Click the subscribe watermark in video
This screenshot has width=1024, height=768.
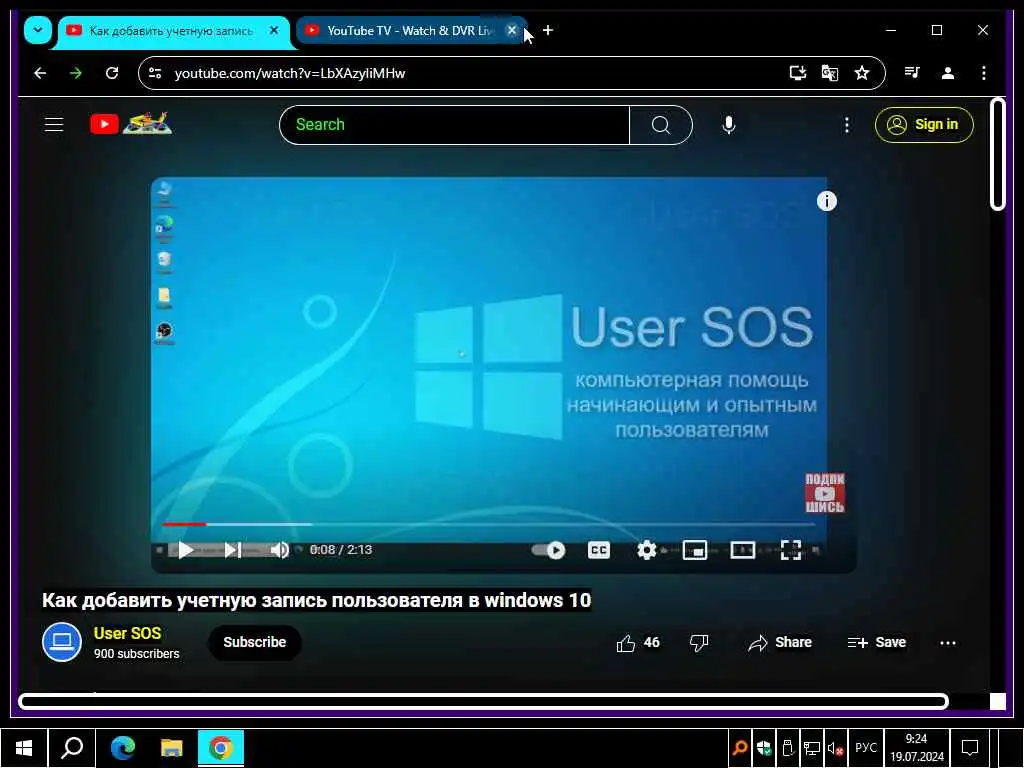click(x=824, y=493)
